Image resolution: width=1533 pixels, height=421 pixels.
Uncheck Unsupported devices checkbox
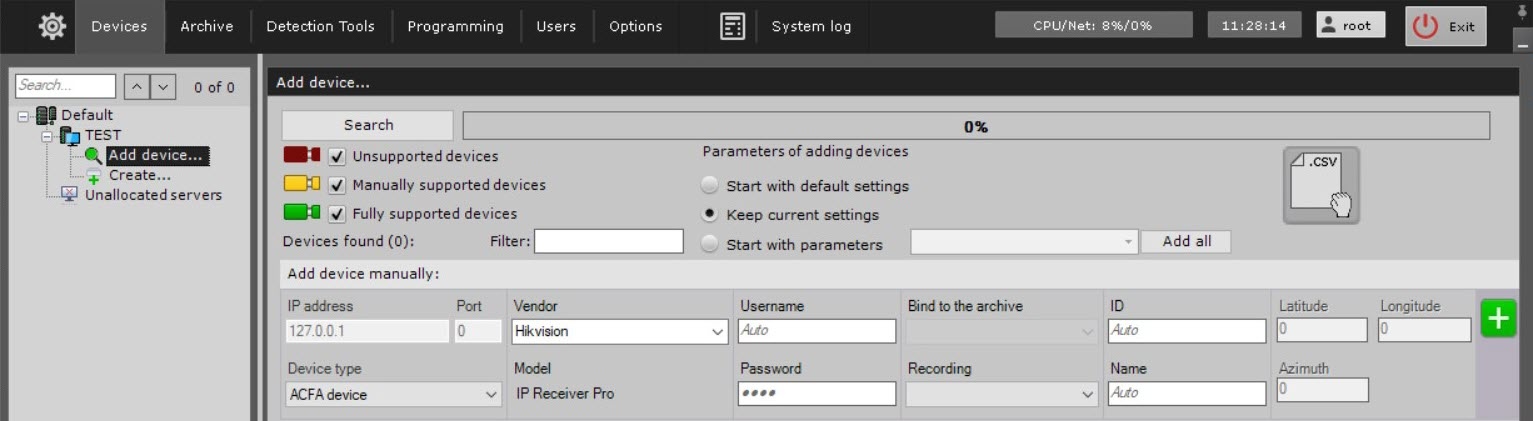[337, 156]
